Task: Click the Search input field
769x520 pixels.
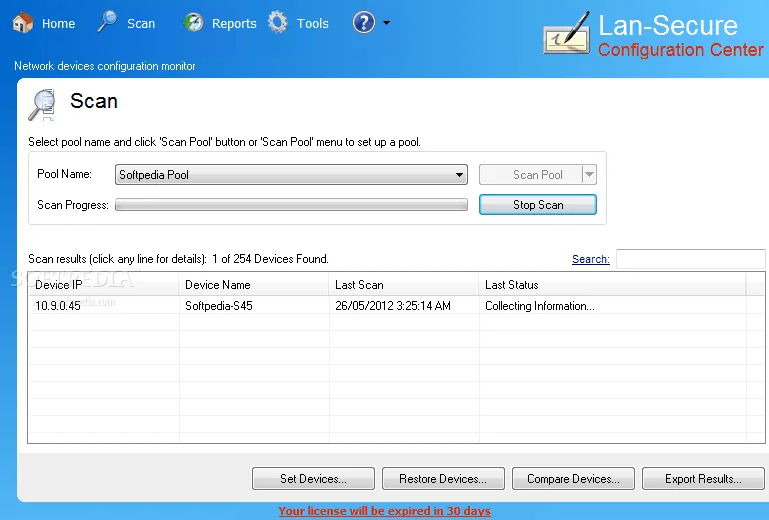Action: [691, 259]
